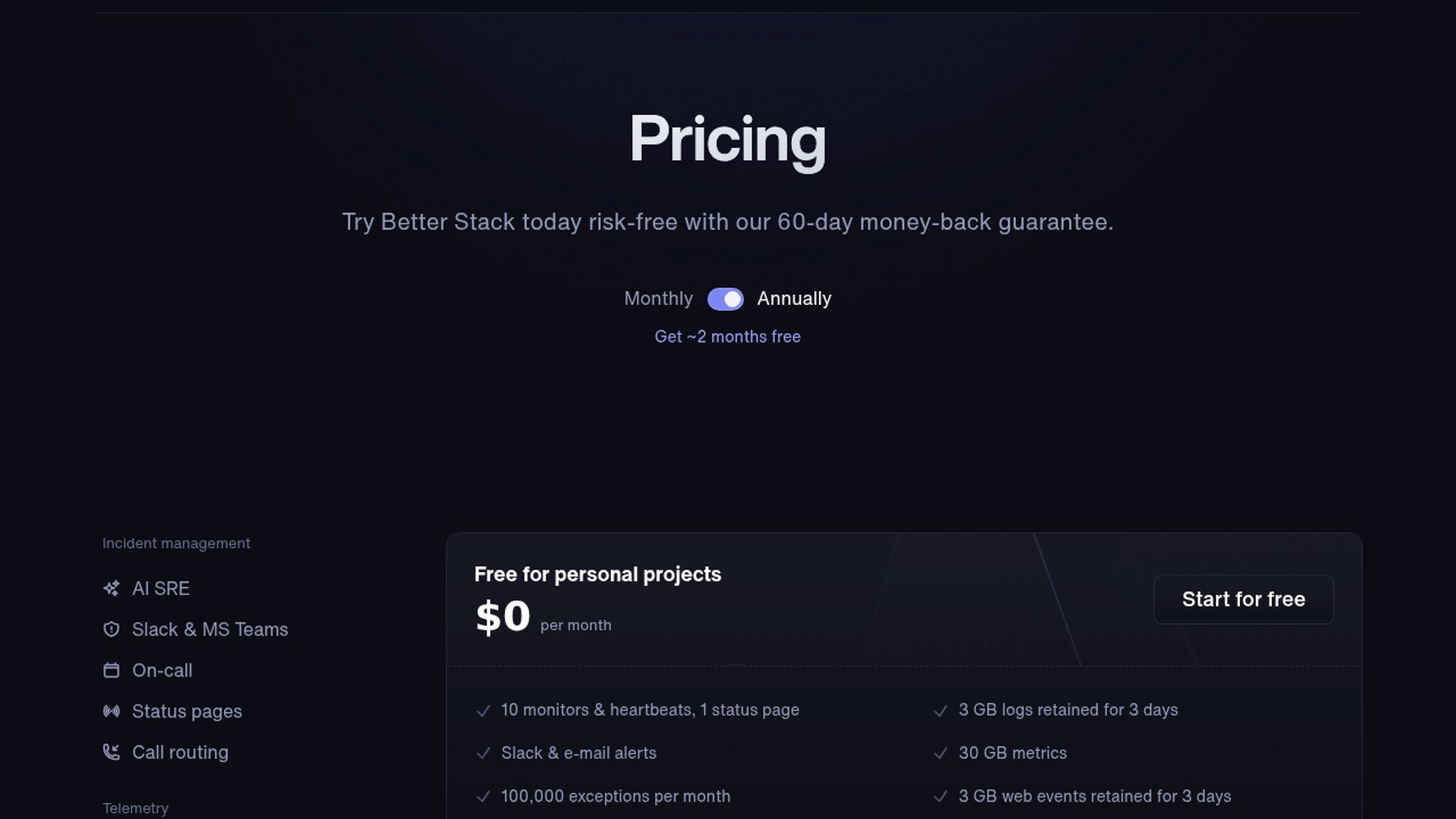Viewport: 1456px width, 819px height.
Task: Click the Free for personal projects heading
Action: [x=598, y=574]
